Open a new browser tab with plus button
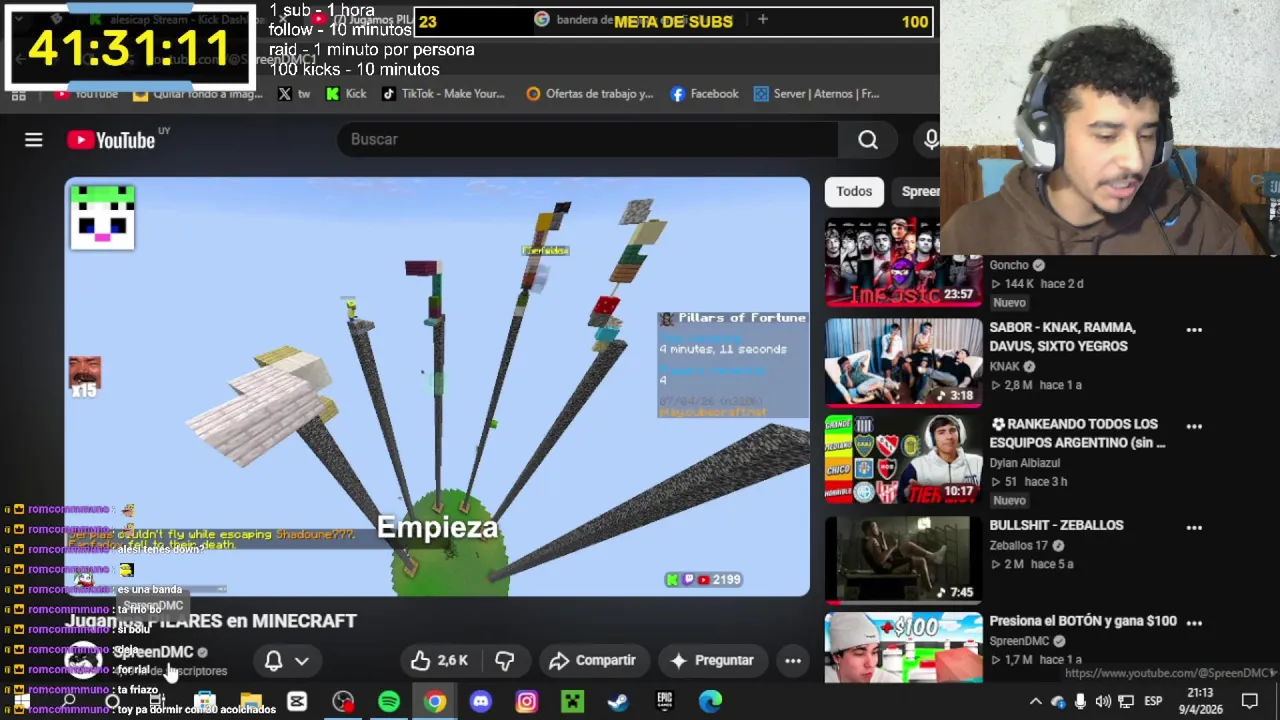Image resolution: width=1280 pixels, height=720 pixels. [x=763, y=19]
